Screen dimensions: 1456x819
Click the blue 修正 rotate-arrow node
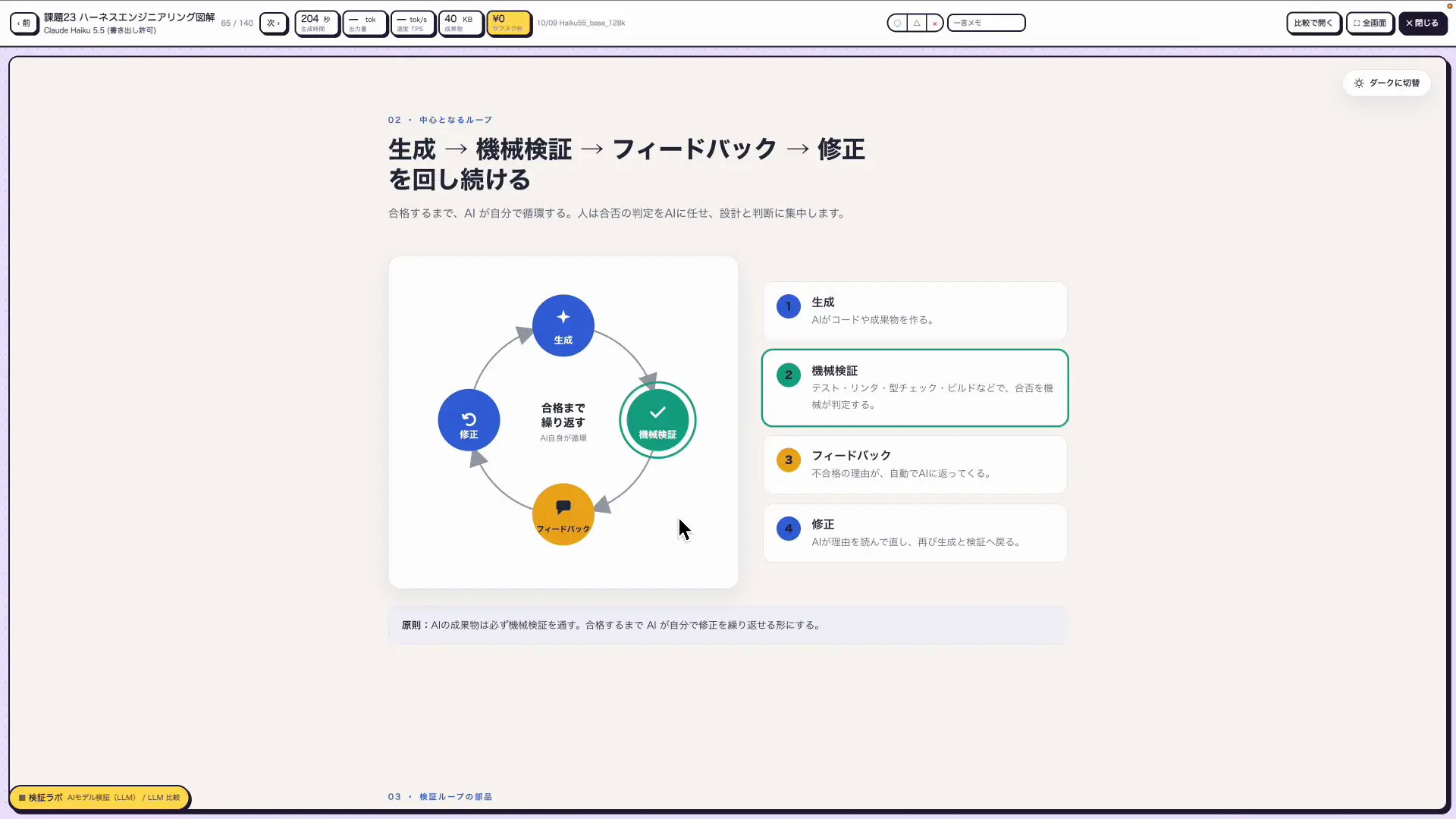pos(469,420)
